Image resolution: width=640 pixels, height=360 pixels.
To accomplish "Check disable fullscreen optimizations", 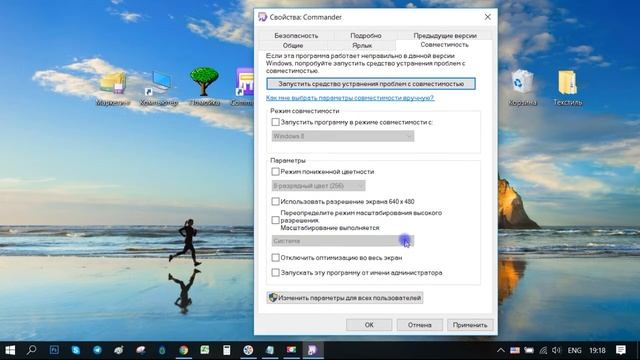I will point(276,258).
